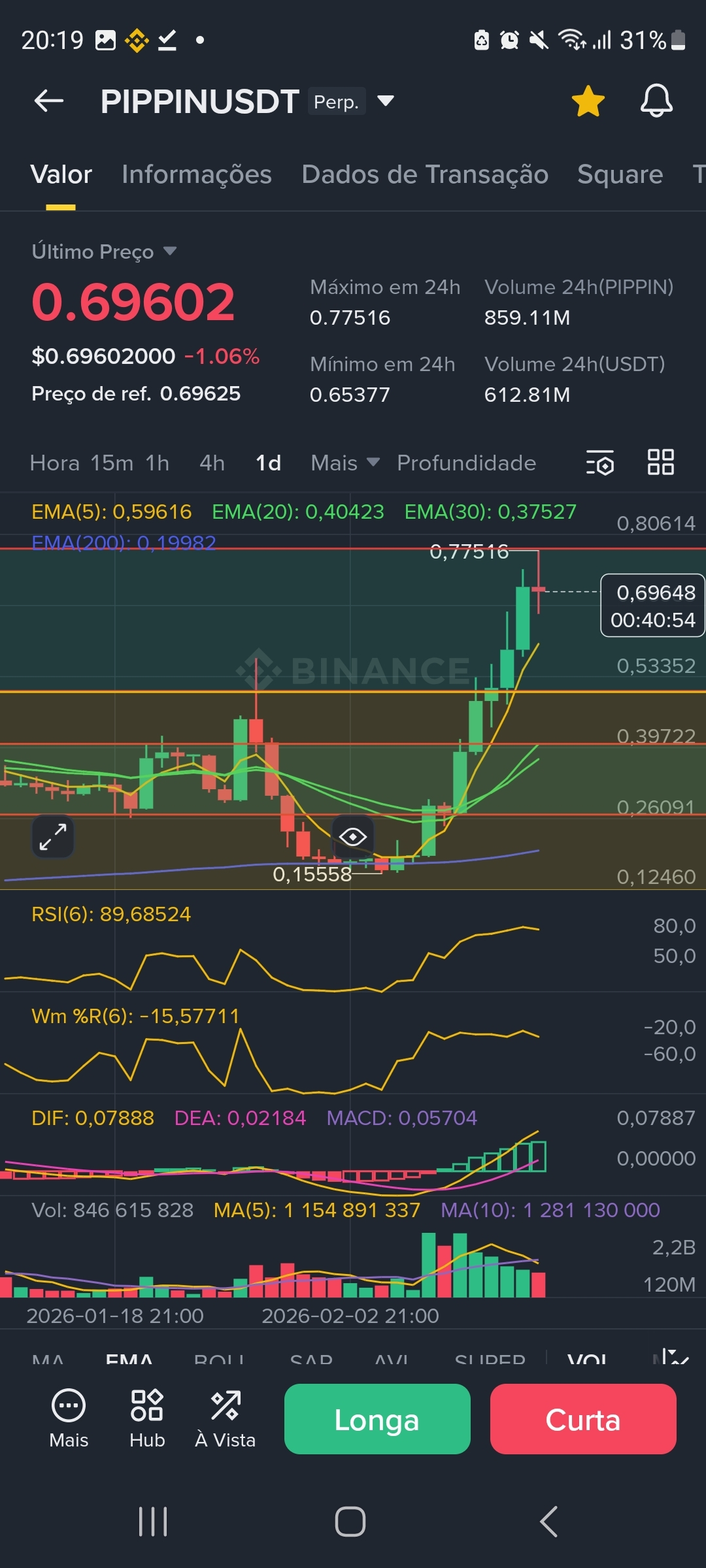
Task: Open the Dados de Transação tab
Action: coord(425,174)
